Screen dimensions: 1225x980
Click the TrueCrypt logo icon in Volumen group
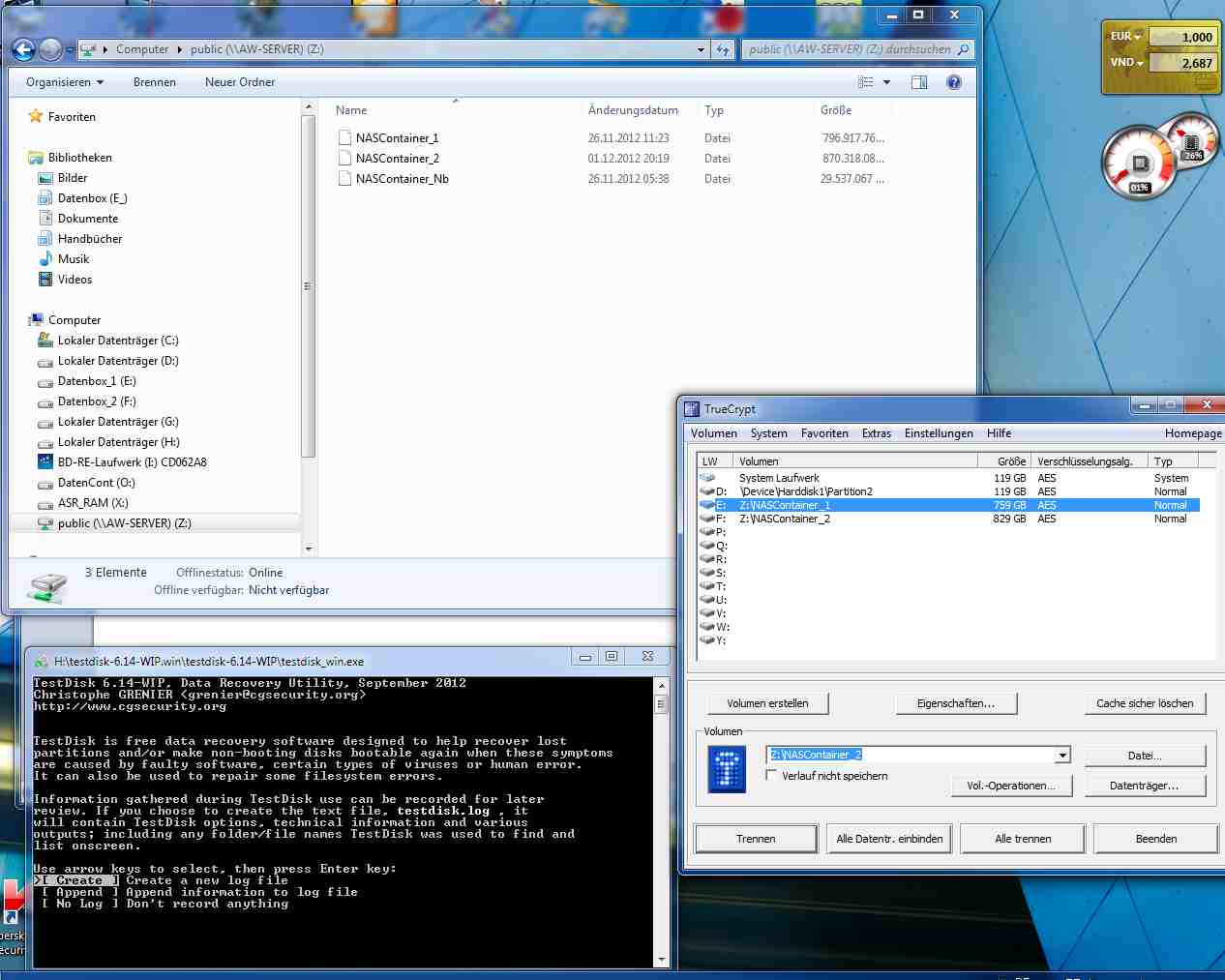point(727,769)
